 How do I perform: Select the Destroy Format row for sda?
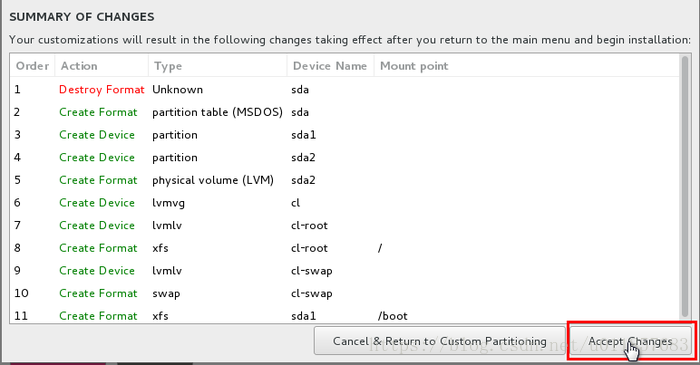[345, 89]
